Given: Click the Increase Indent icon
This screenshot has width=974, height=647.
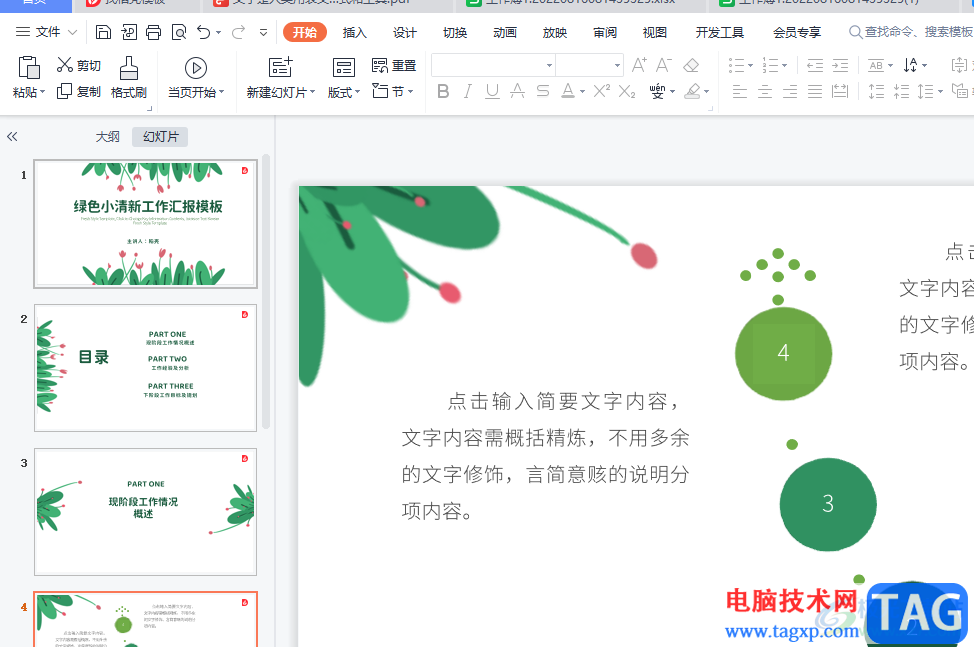Looking at the screenshot, I should 840,65.
